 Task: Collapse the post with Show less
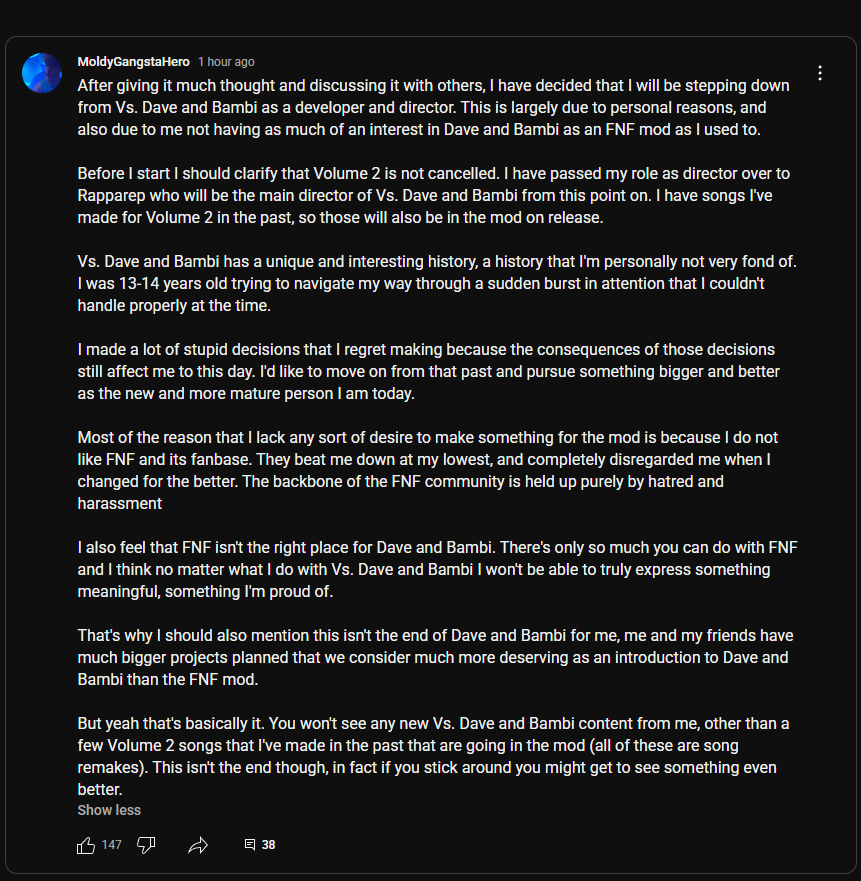coord(109,810)
